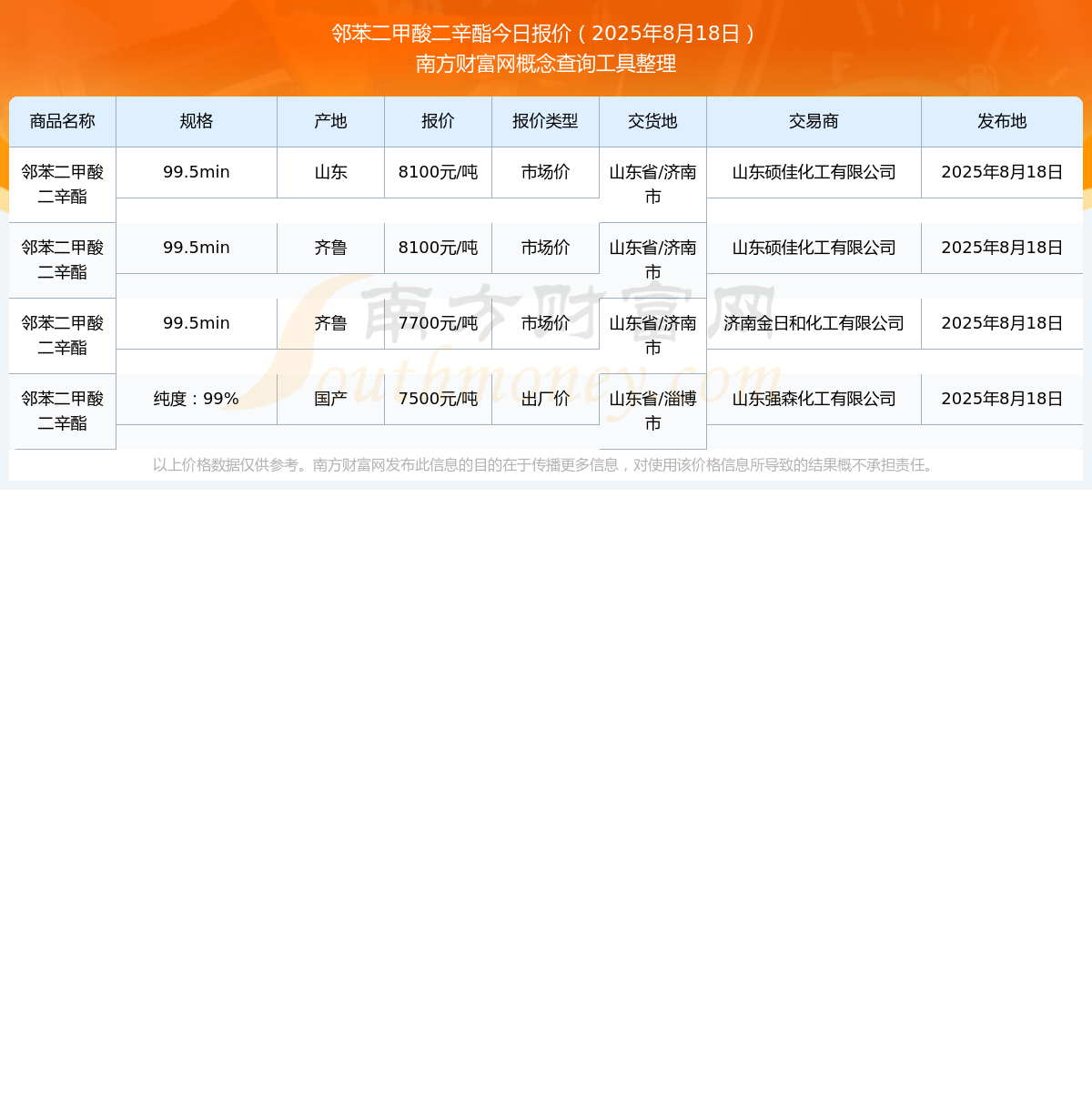The image size is (1092, 1097).
Task: Click the 发布地 column header
Action: (x=1002, y=121)
